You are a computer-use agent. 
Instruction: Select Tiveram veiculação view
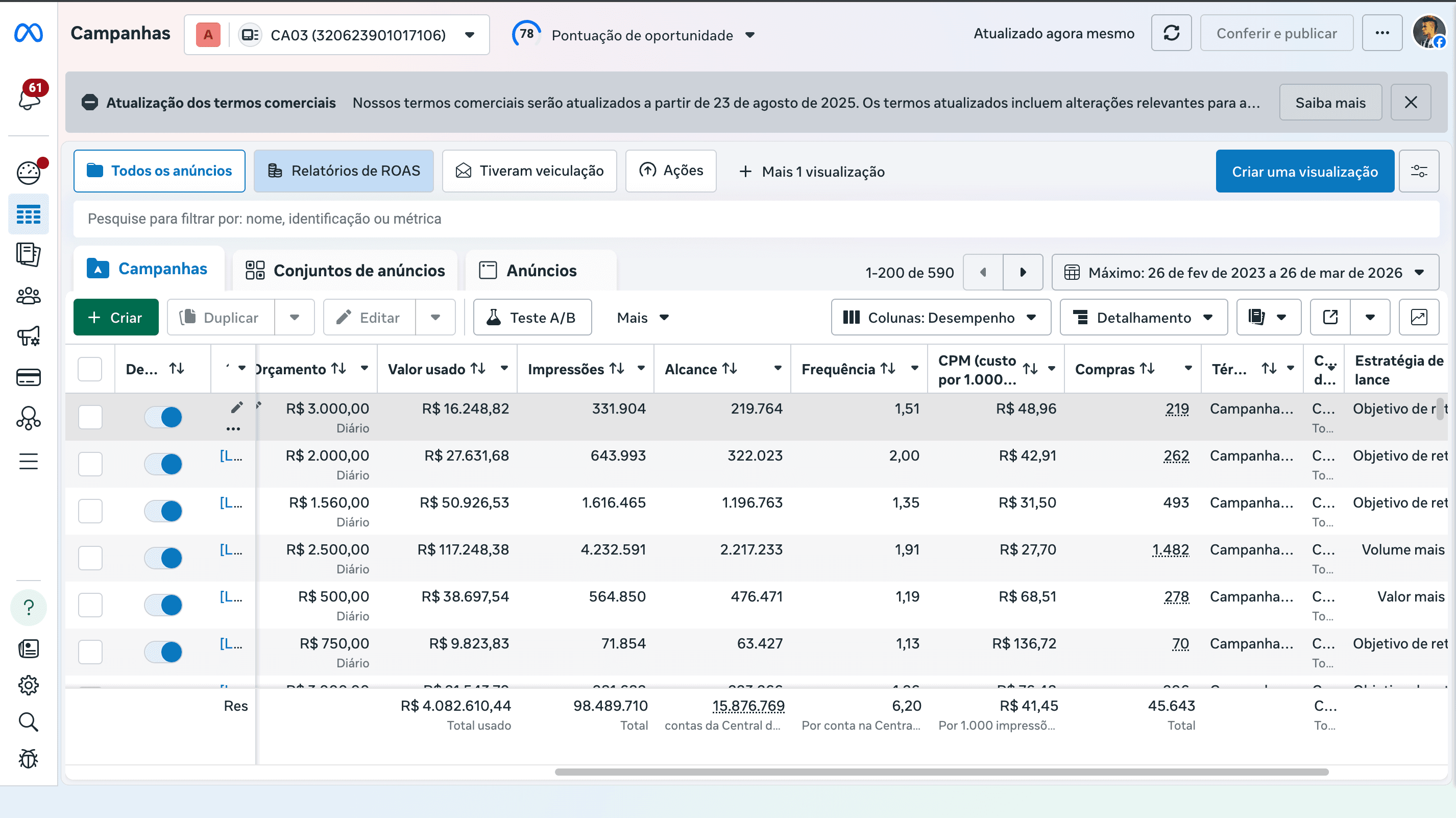[529, 171]
